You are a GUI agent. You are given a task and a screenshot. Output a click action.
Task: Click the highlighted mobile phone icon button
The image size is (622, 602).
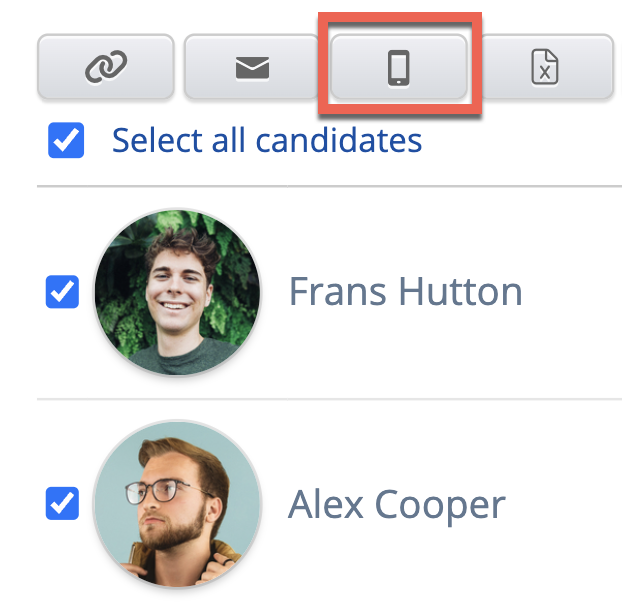point(399,67)
